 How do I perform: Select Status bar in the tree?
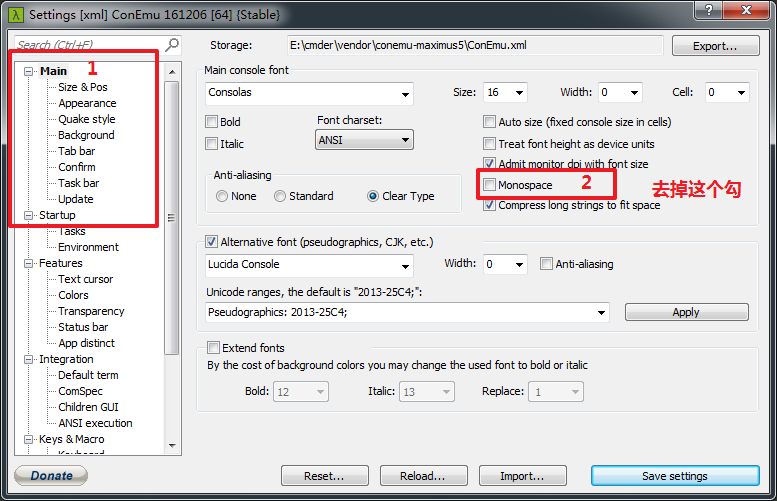[x=83, y=327]
